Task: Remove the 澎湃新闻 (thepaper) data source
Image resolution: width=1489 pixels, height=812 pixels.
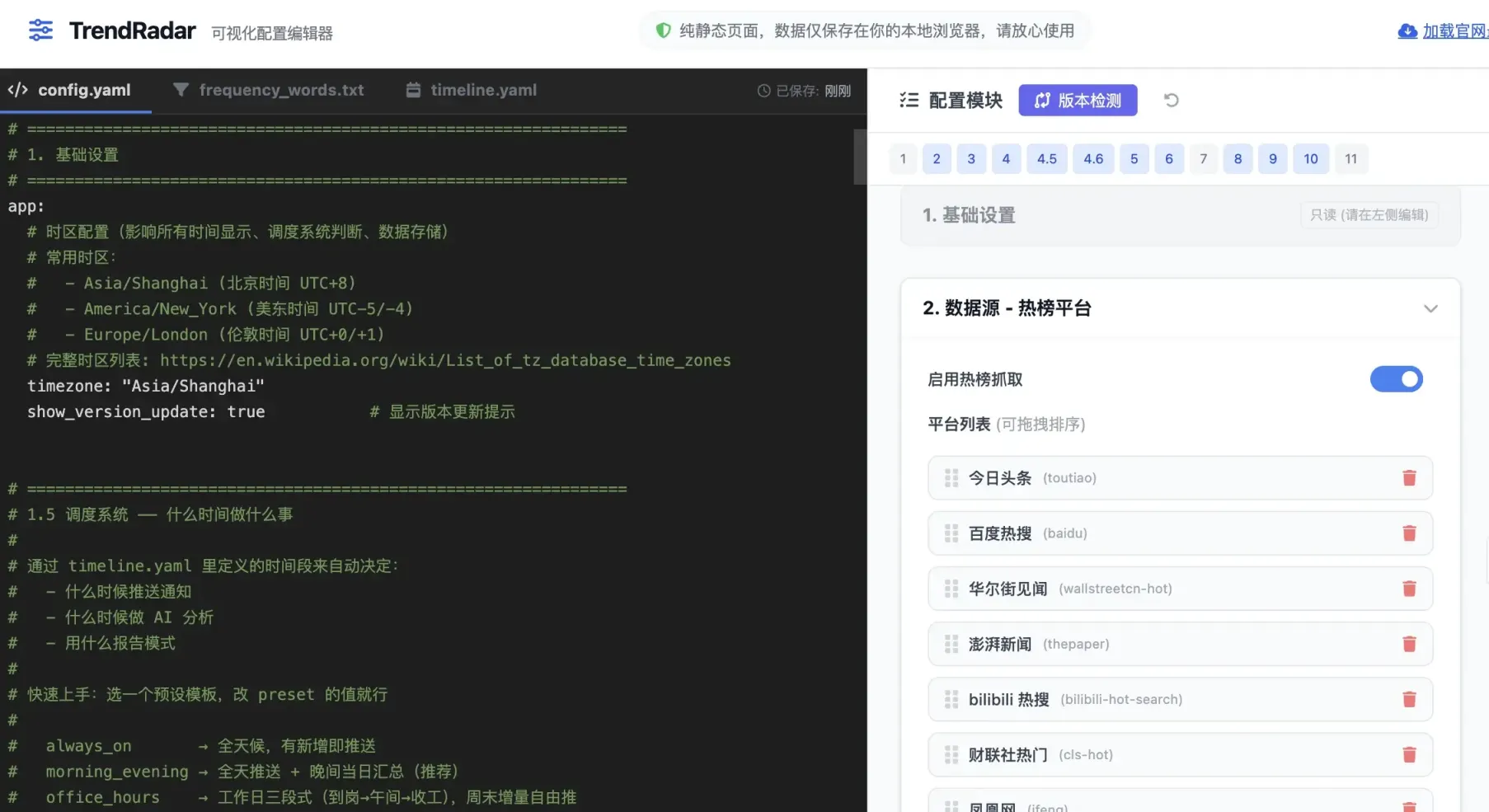Action: click(1409, 644)
